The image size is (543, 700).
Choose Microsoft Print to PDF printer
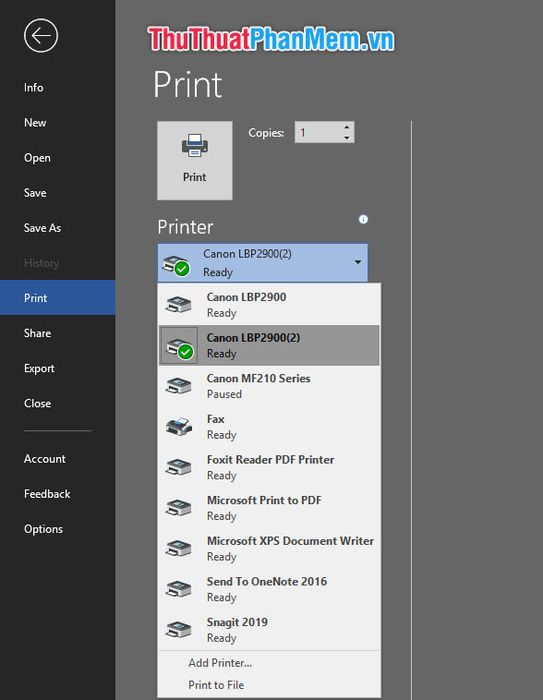click(x=270, y=508)
